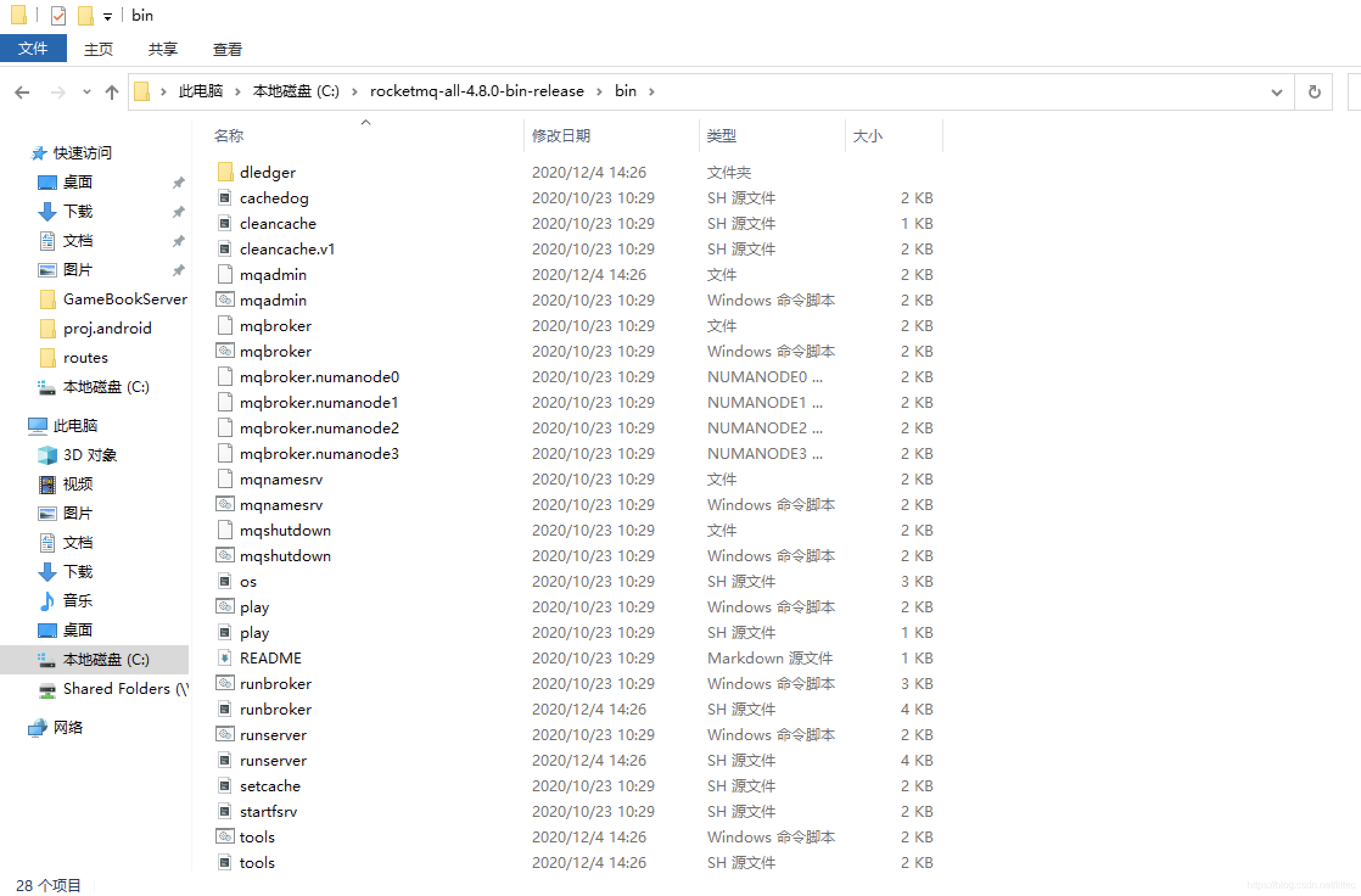Select the cleancache file name
1361x896 pixels.
[x=278, y=223]
